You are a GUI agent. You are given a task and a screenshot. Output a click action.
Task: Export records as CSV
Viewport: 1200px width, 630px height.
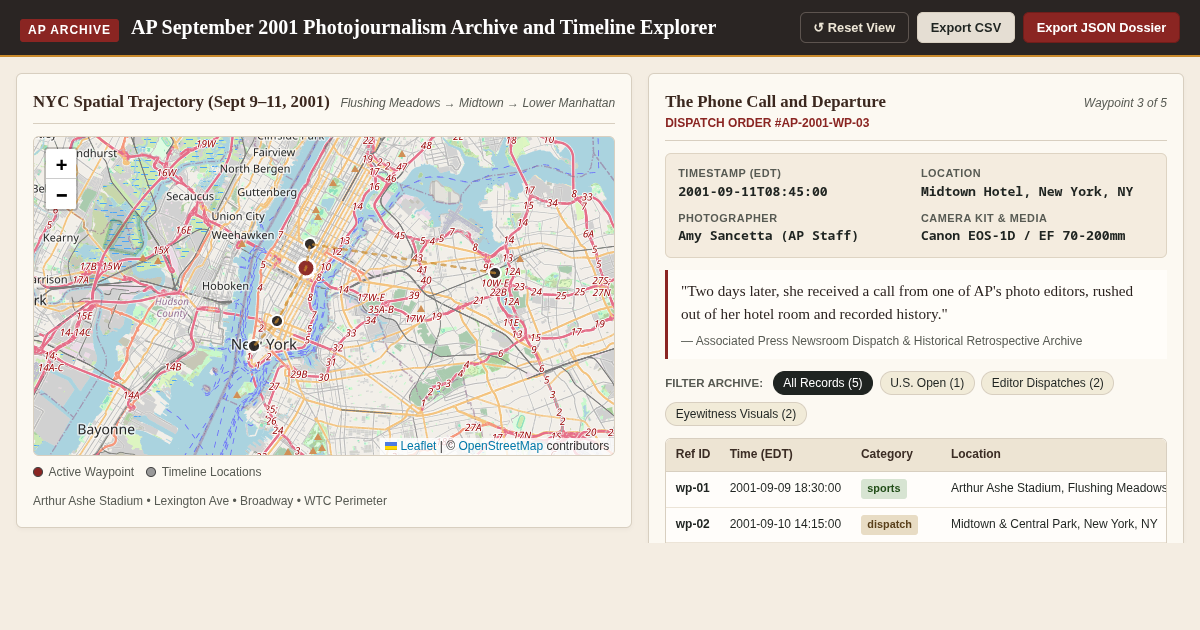point(966,27)
